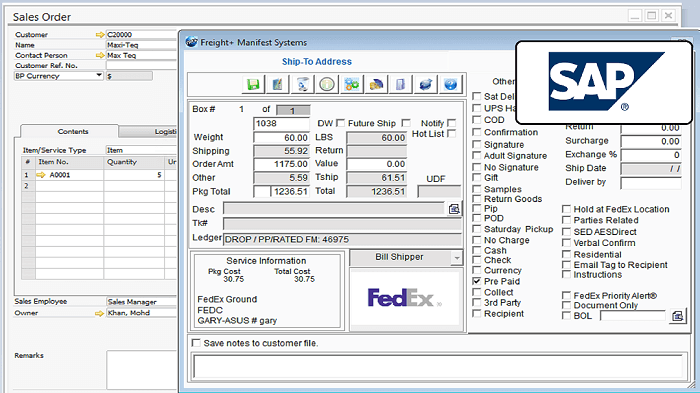Click the Surcharge input field

coord(651,141)
